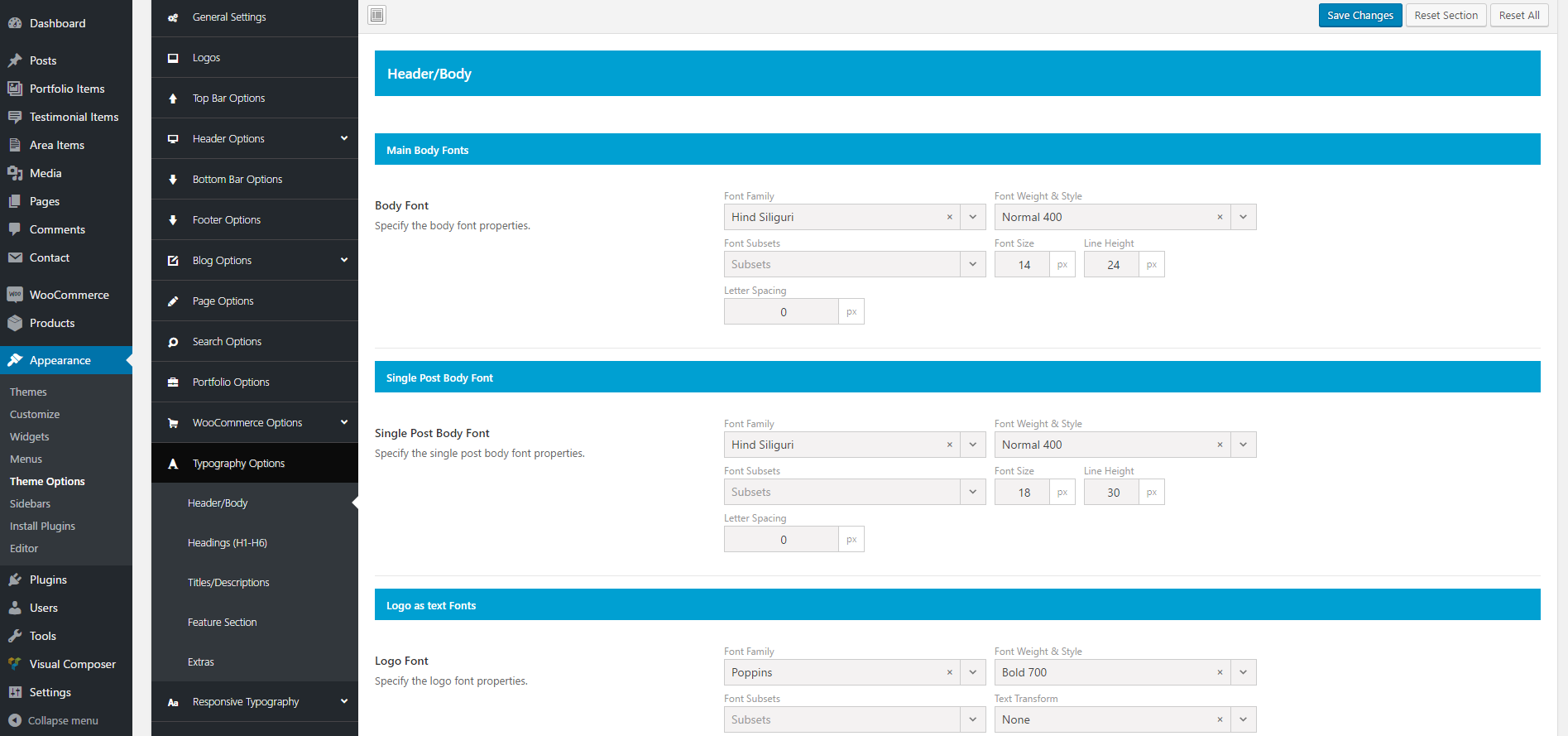Viewport: 1568px width, 736px height.
Task: Expand the Responsive Typography section
Action: (344, 701)
